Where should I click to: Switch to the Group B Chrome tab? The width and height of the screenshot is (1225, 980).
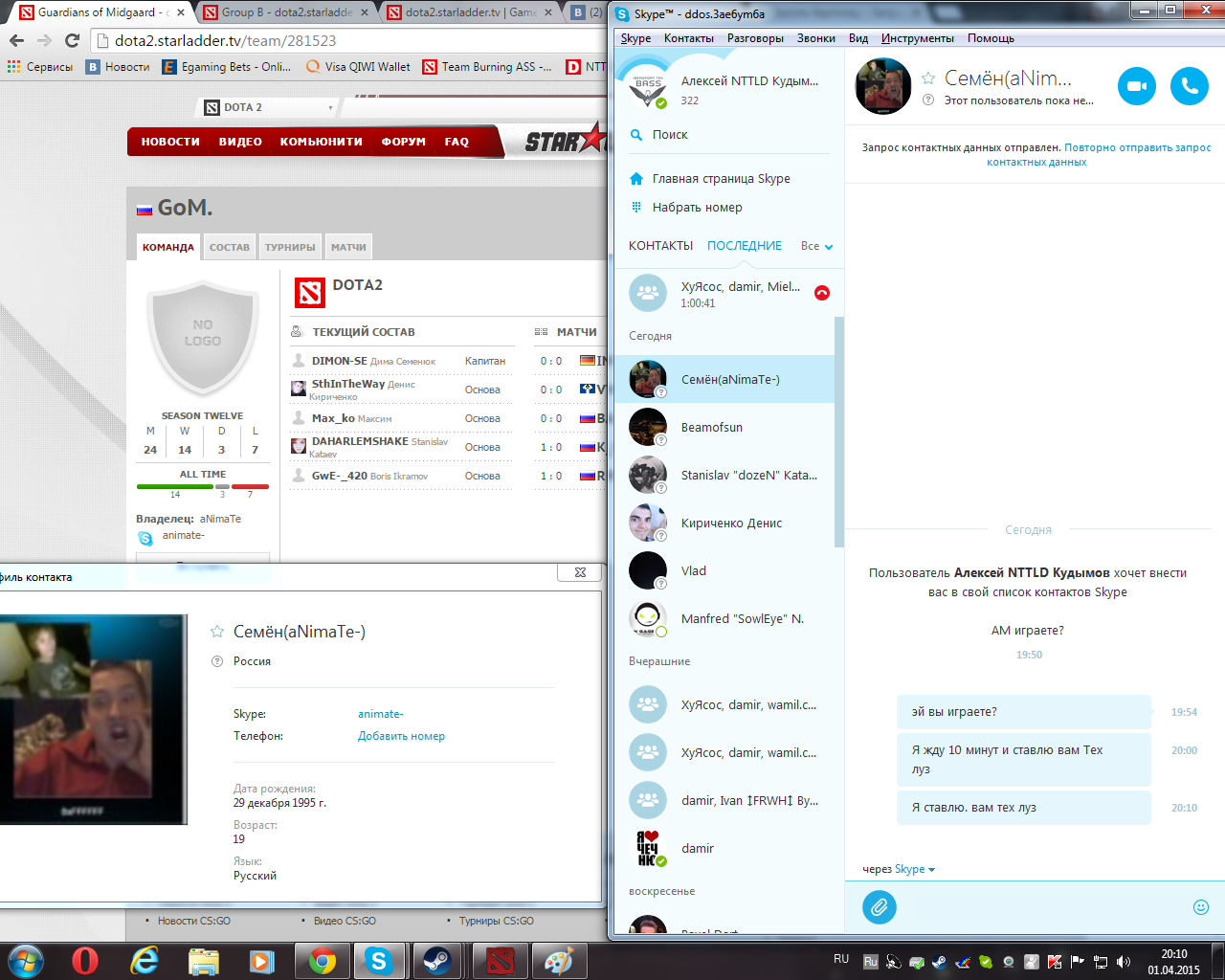288,12
